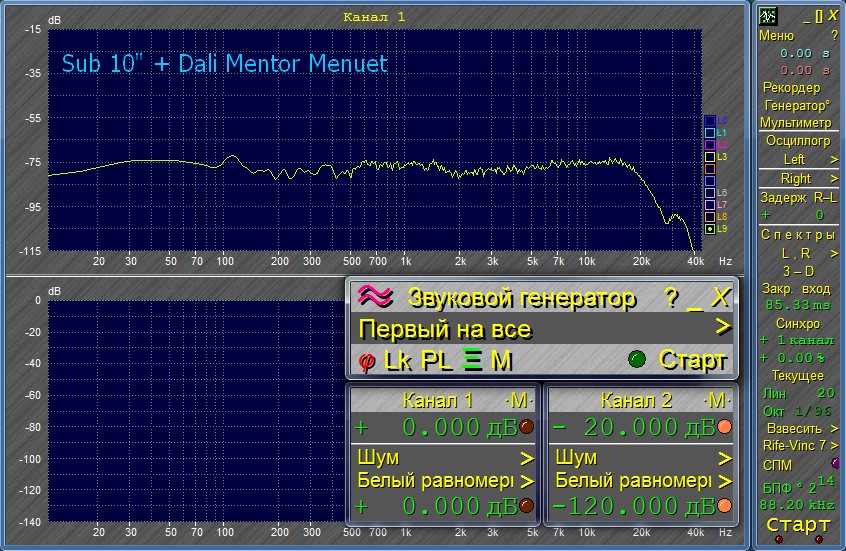Viewport: 846px width, 551px height.
Task: Click the phase φ icon in generator
Action: 367,360
